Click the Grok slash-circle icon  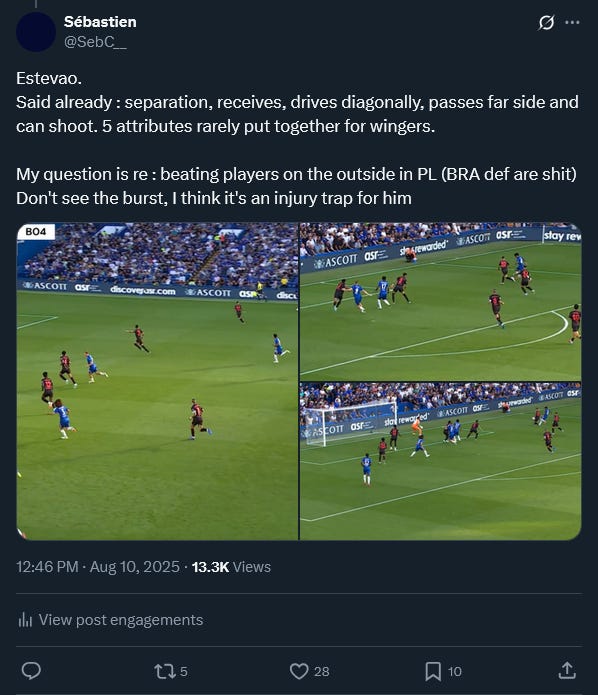click(x=546, y=22)
